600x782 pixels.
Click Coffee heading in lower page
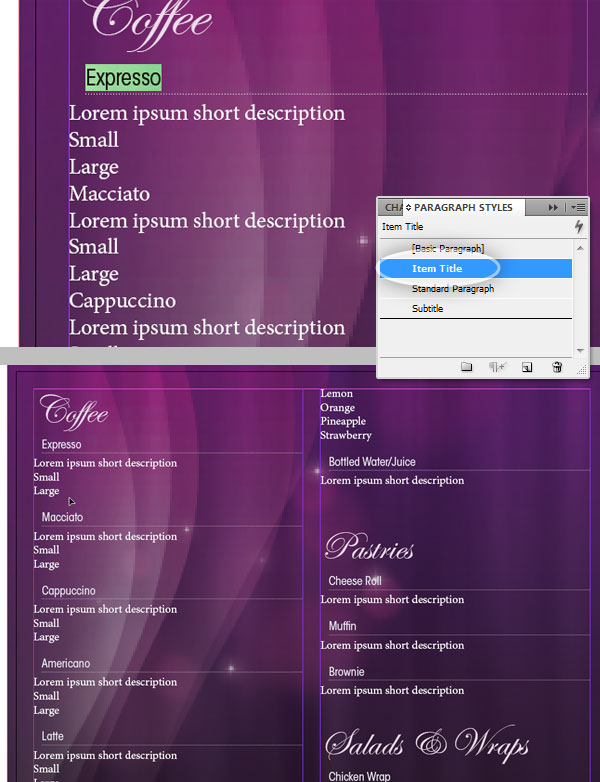(x=74, y=412)
